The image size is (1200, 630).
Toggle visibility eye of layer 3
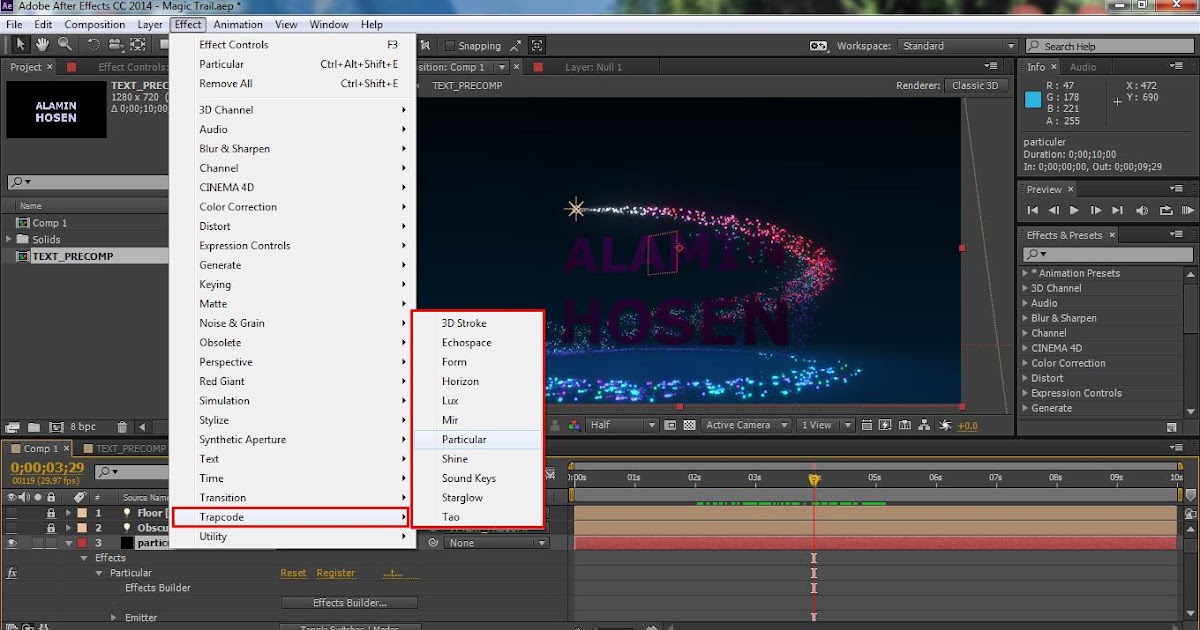pyautogui.click(x=12, y=543)
